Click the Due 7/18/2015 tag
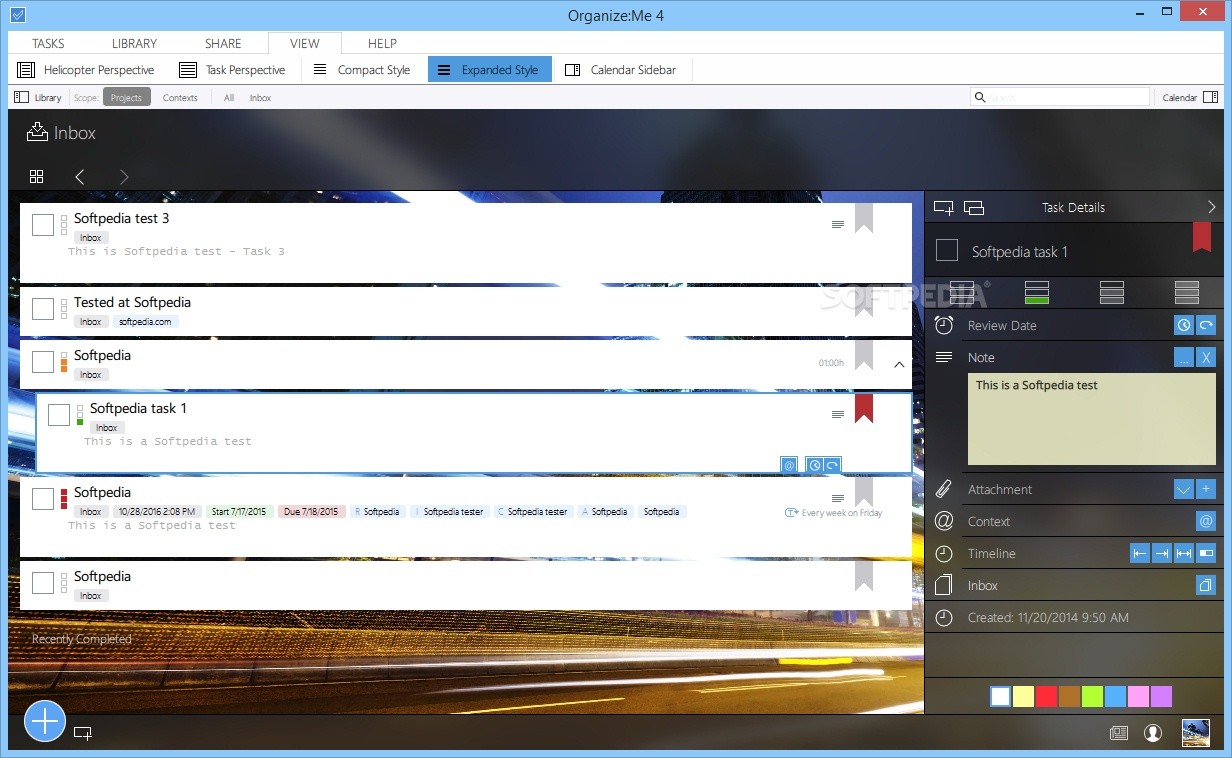The width and height of the screenshot is (1232, 758). (x=312, y=511)
